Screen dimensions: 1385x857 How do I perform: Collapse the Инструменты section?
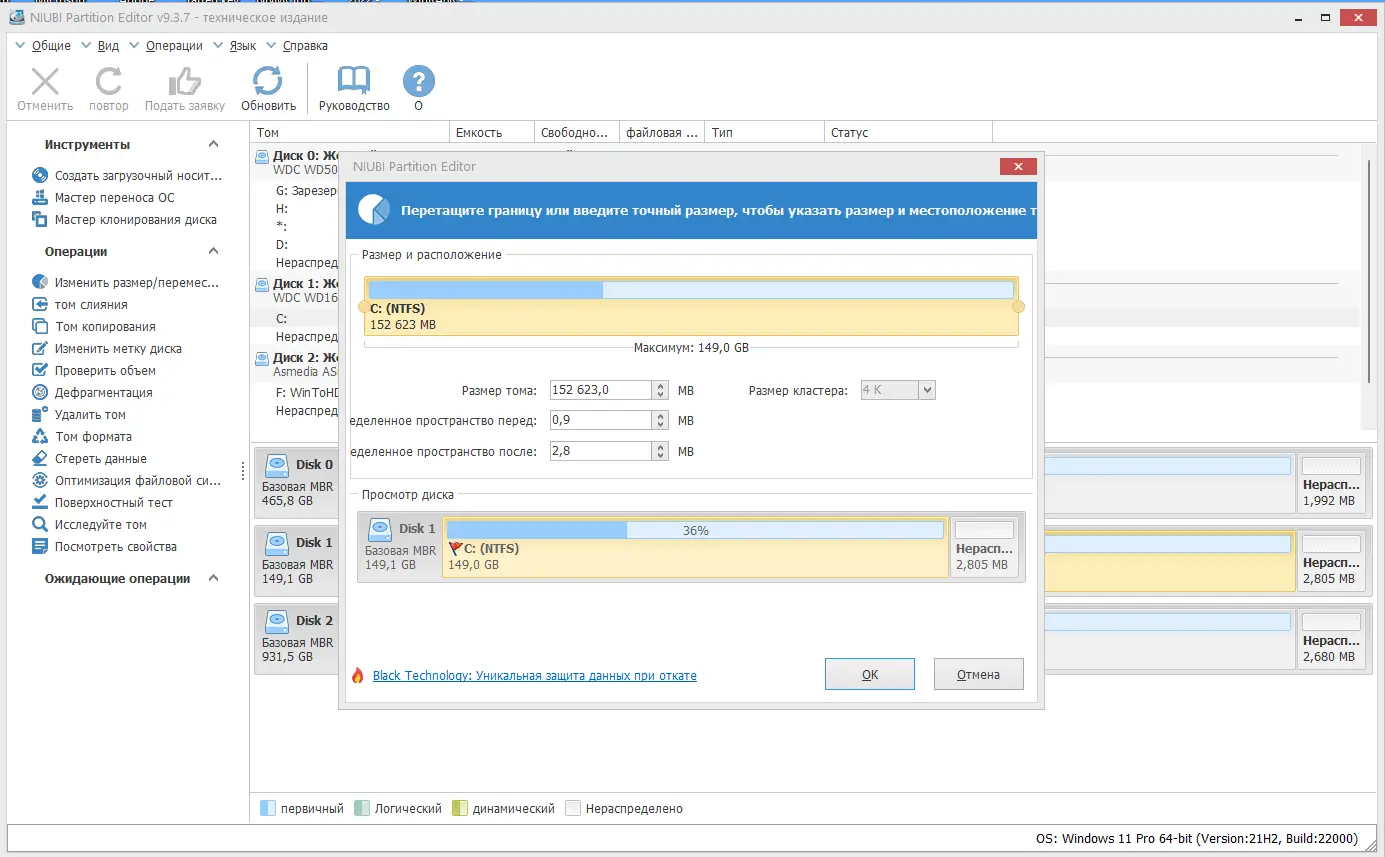213,145
